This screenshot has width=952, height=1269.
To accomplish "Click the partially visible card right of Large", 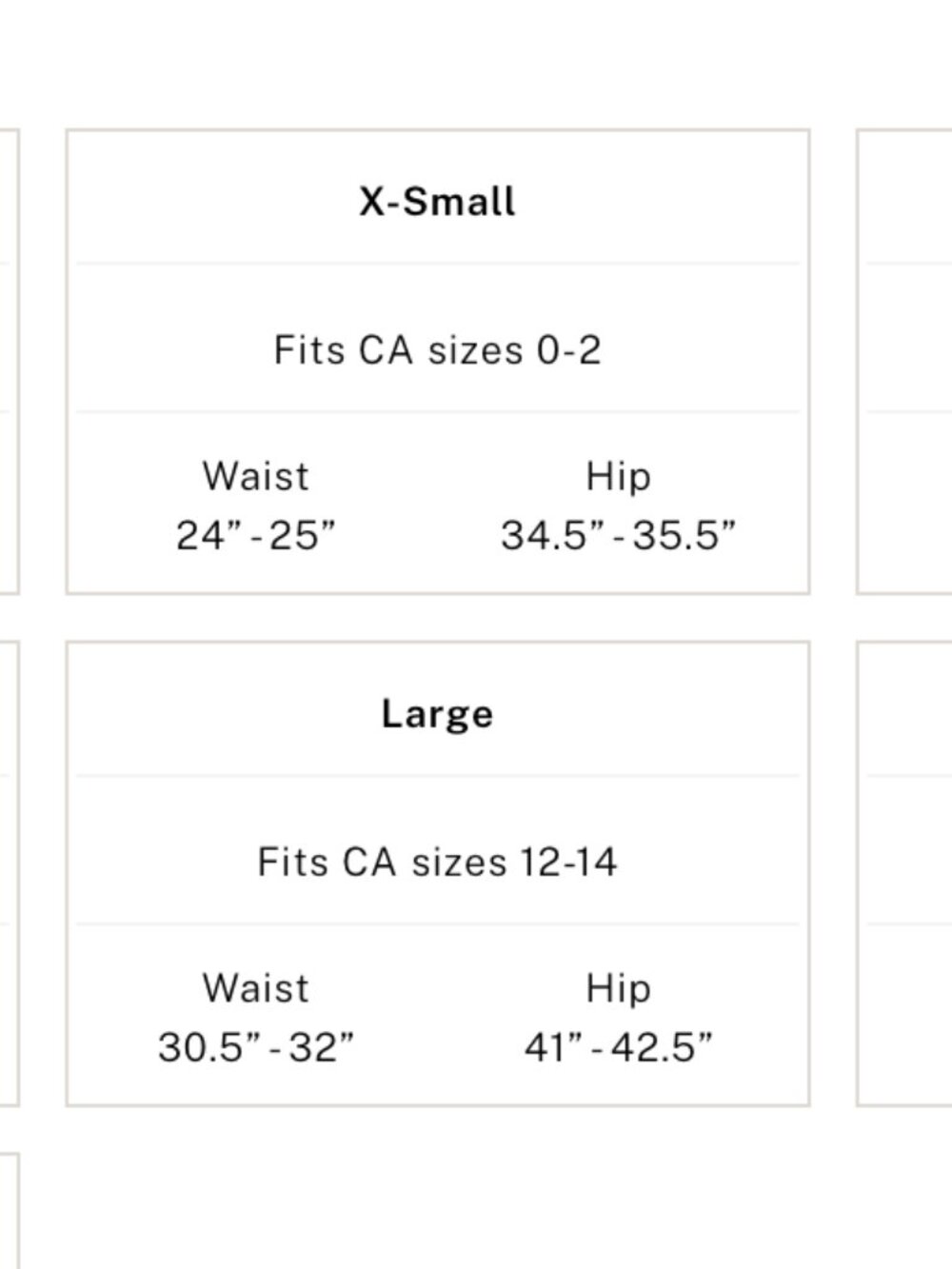I will click(x=904, y=874).
